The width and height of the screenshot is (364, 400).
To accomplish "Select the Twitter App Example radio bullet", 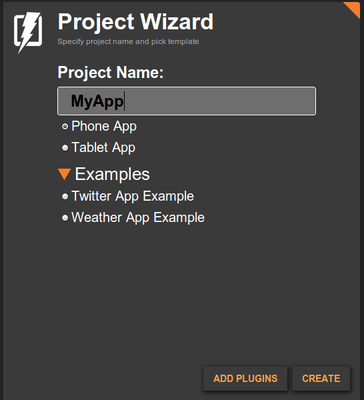I will 65,197.
